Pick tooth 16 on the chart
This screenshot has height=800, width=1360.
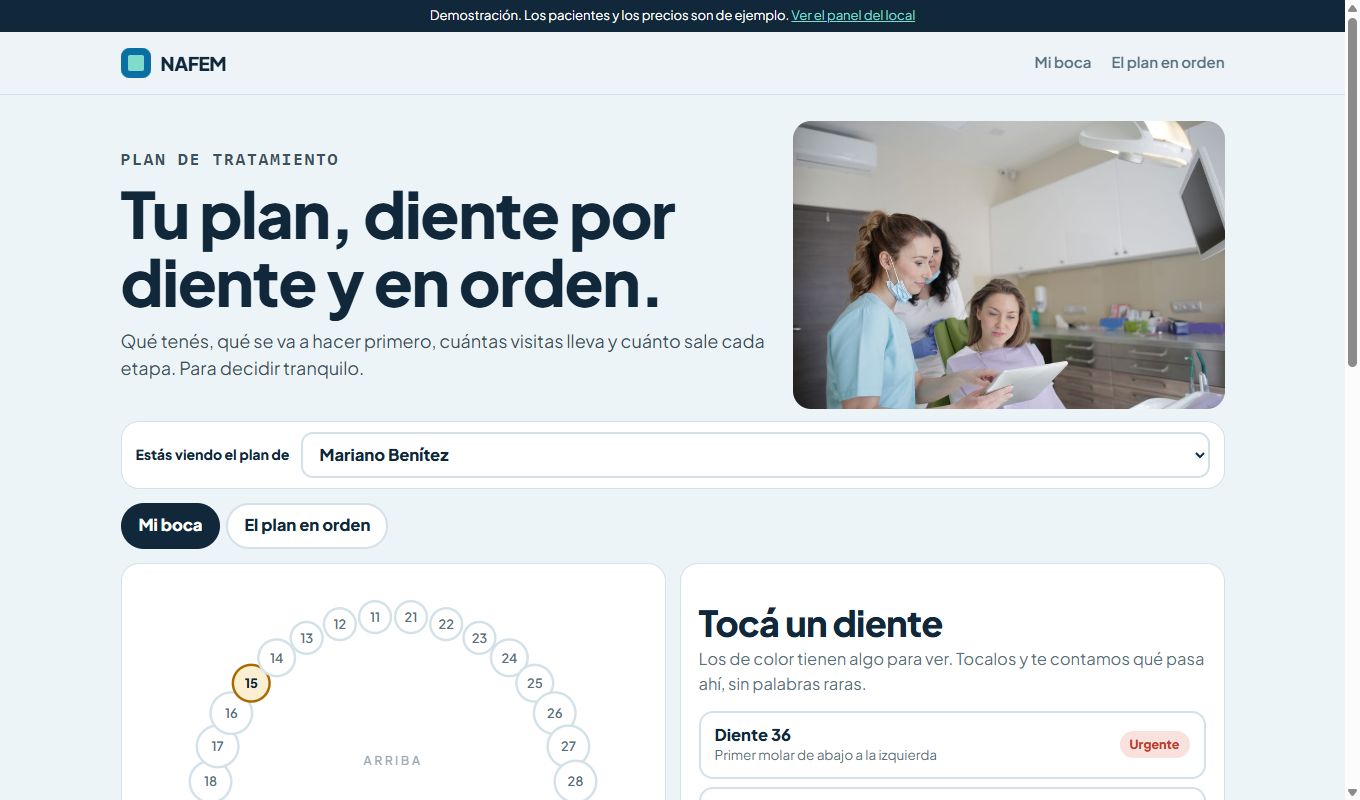[x=231, y=713]
